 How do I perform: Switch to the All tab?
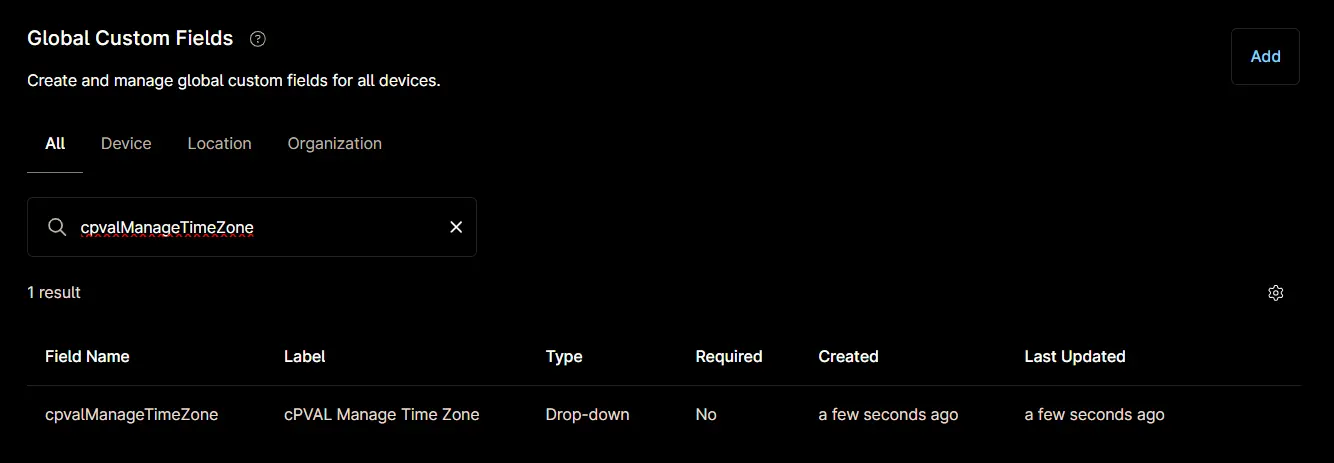tap(55, 143)
